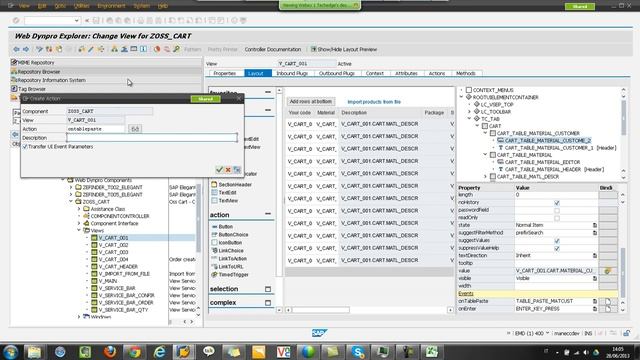Click the onTablePaste create action page icon
The image size is (640, 360).
(x=608, y=301)
